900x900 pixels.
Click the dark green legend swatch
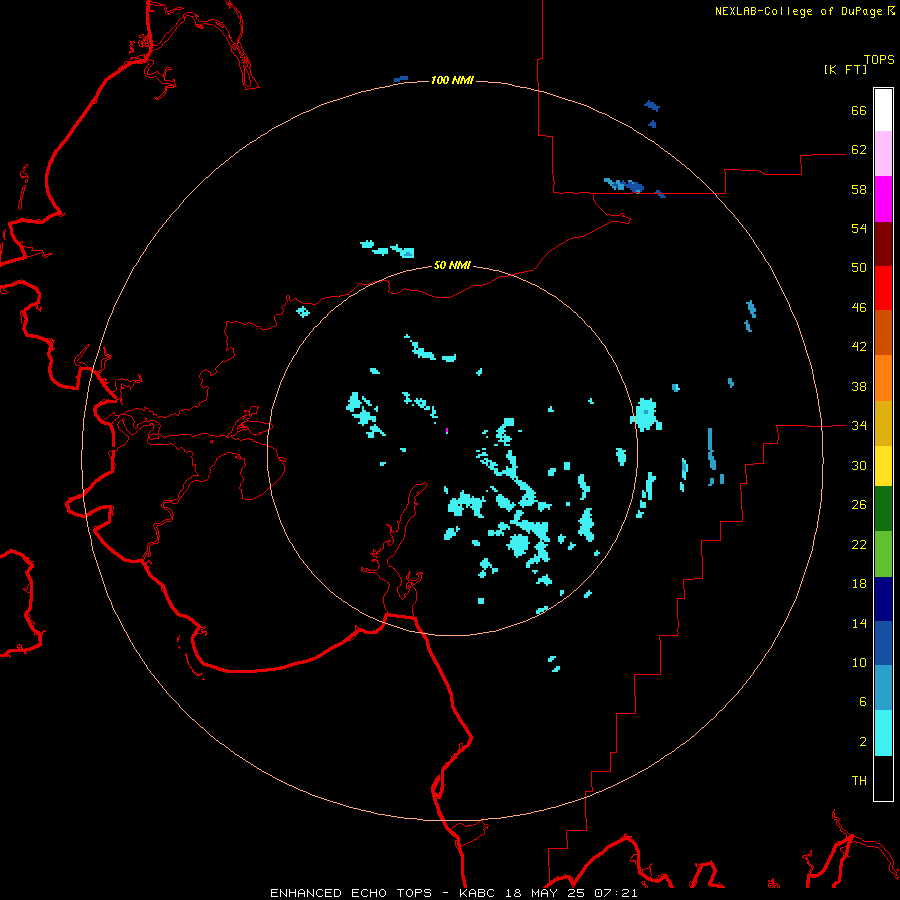[x=883, y=509]
